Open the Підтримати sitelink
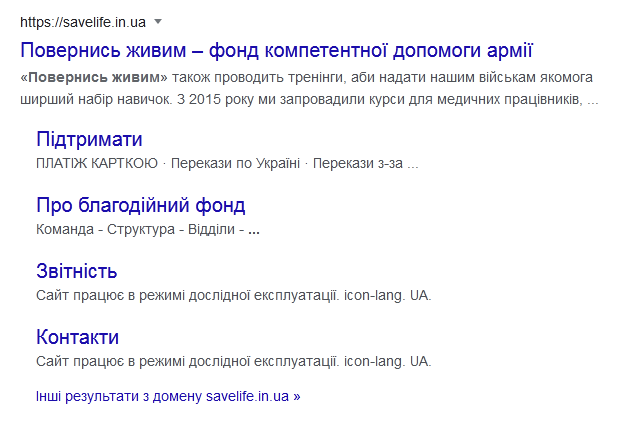The image size is (628, 424). click(x=89, y=139)
